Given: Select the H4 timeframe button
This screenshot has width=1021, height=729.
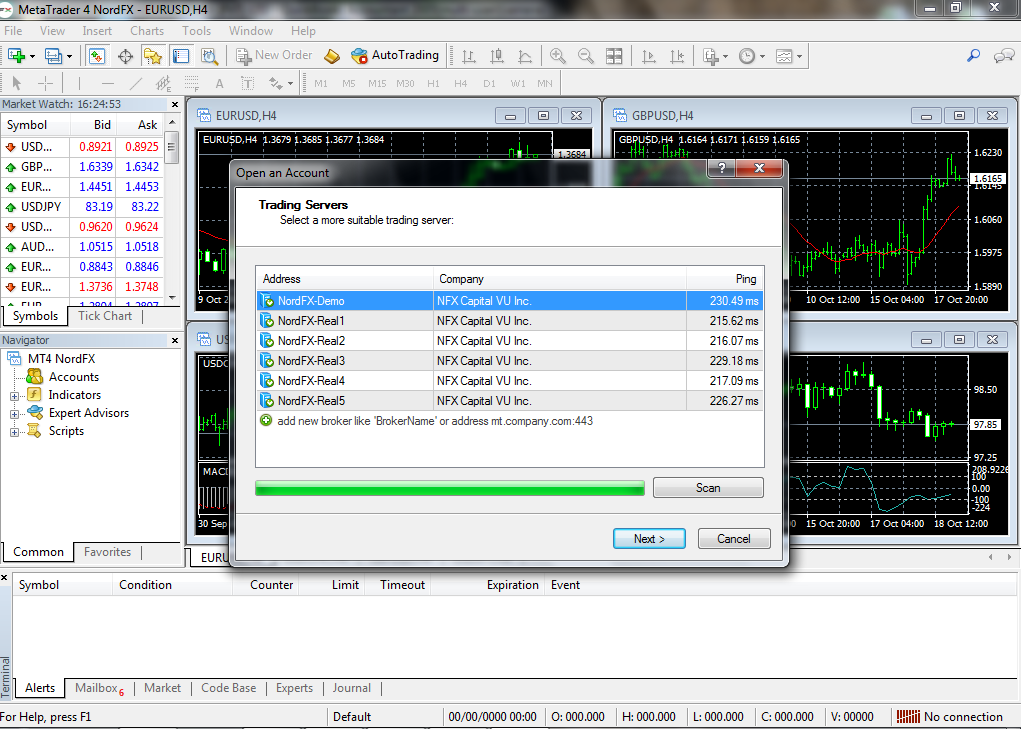Looking at the screenshot, I should click(x=460, y=83).
